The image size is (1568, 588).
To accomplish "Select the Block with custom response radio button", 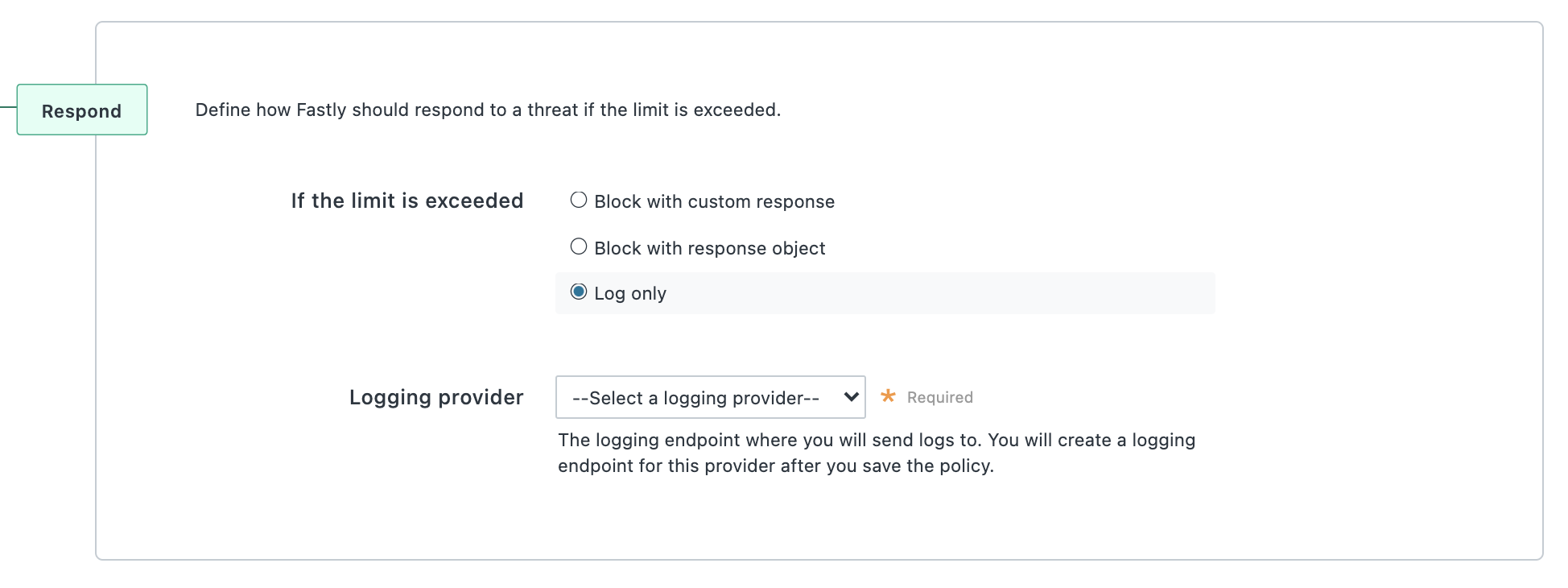I will (x=579, y=201).
